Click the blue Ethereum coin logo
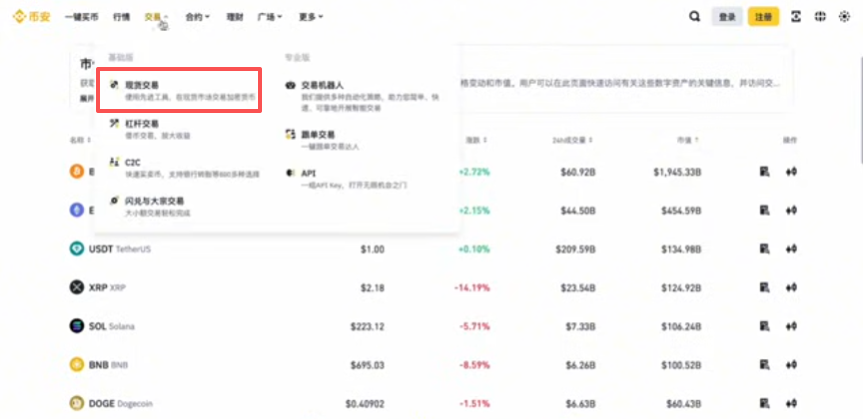Screen dimensions: 863x419 [77, 210]
